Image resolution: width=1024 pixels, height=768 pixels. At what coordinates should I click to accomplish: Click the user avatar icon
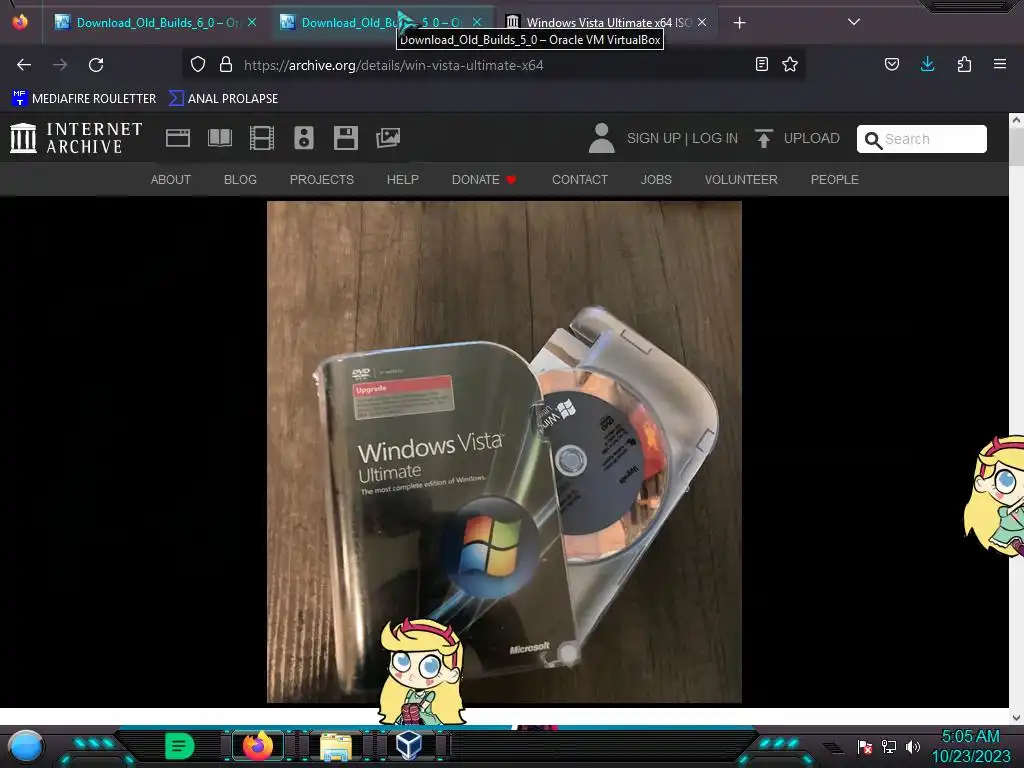[x=601, y=138]
